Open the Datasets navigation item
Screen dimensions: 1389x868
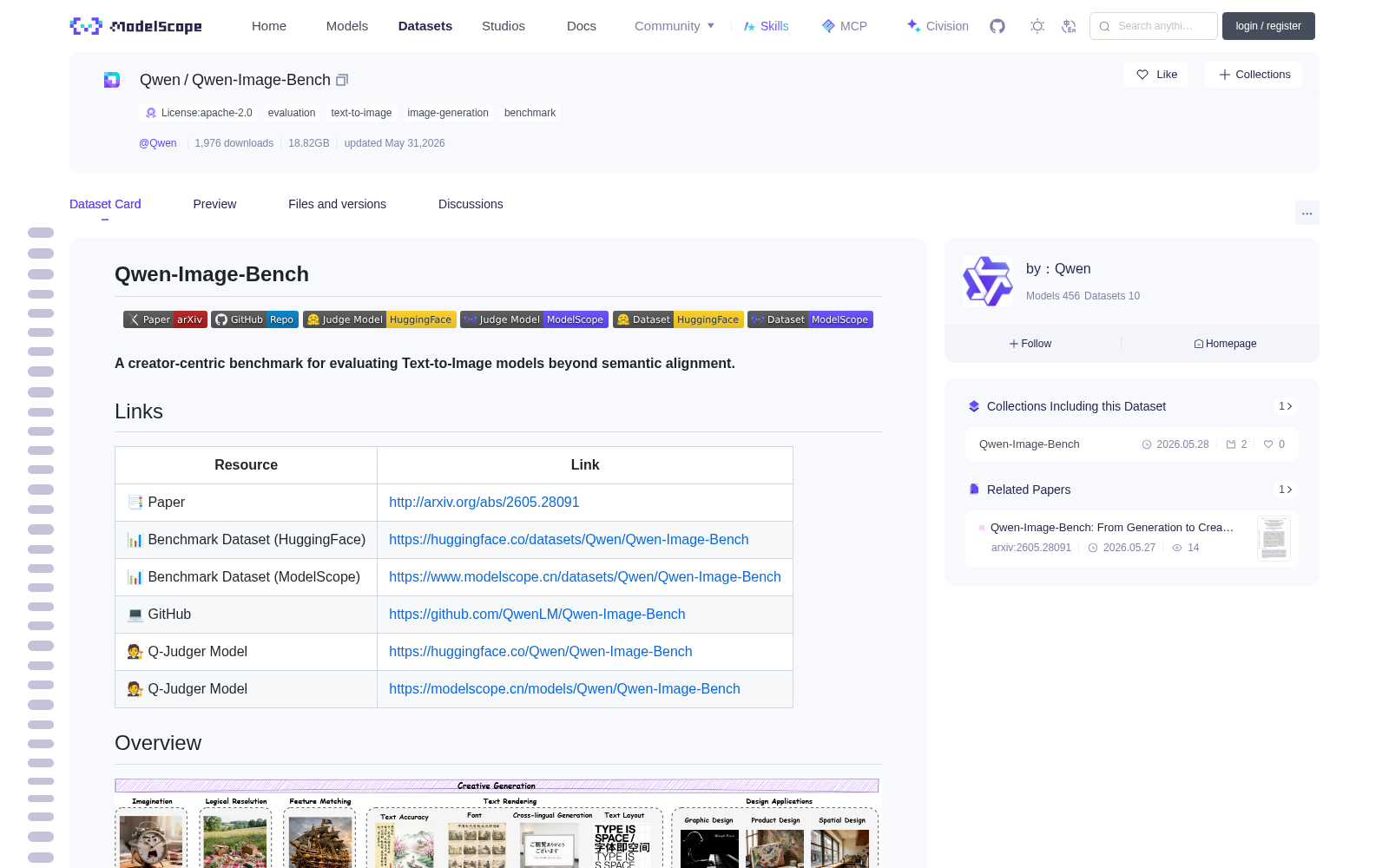tap(425, 26)
